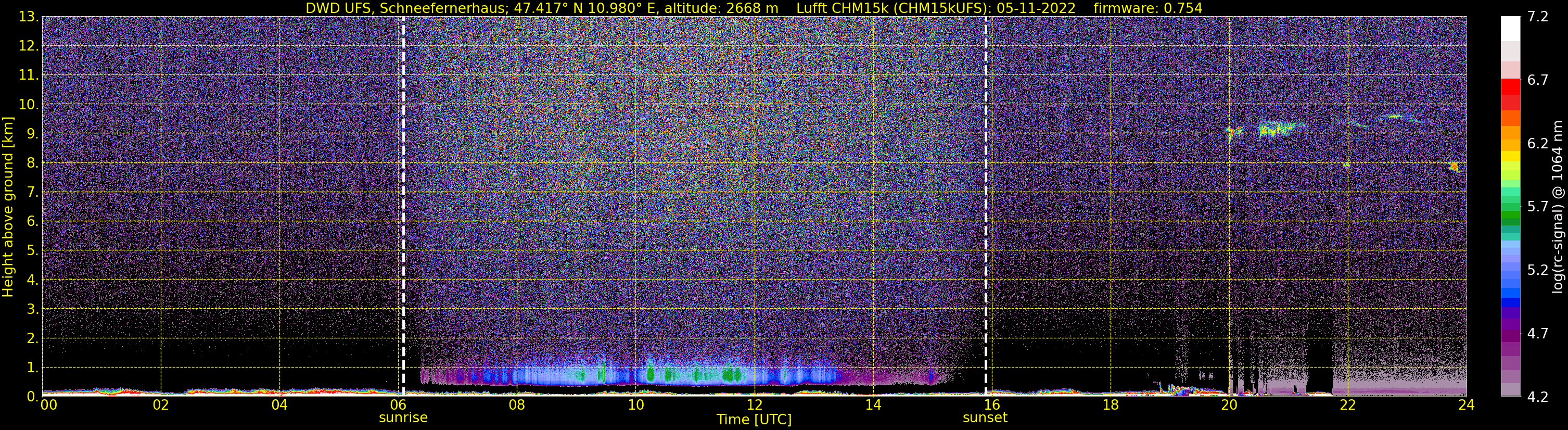
Task: Click the height axis label 11
Action: [28, 75]
